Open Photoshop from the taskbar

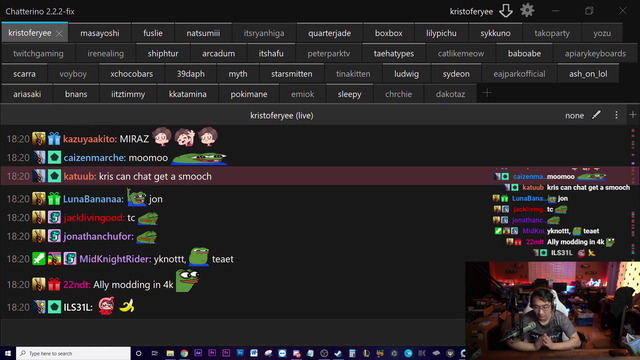tap(240, 353)
